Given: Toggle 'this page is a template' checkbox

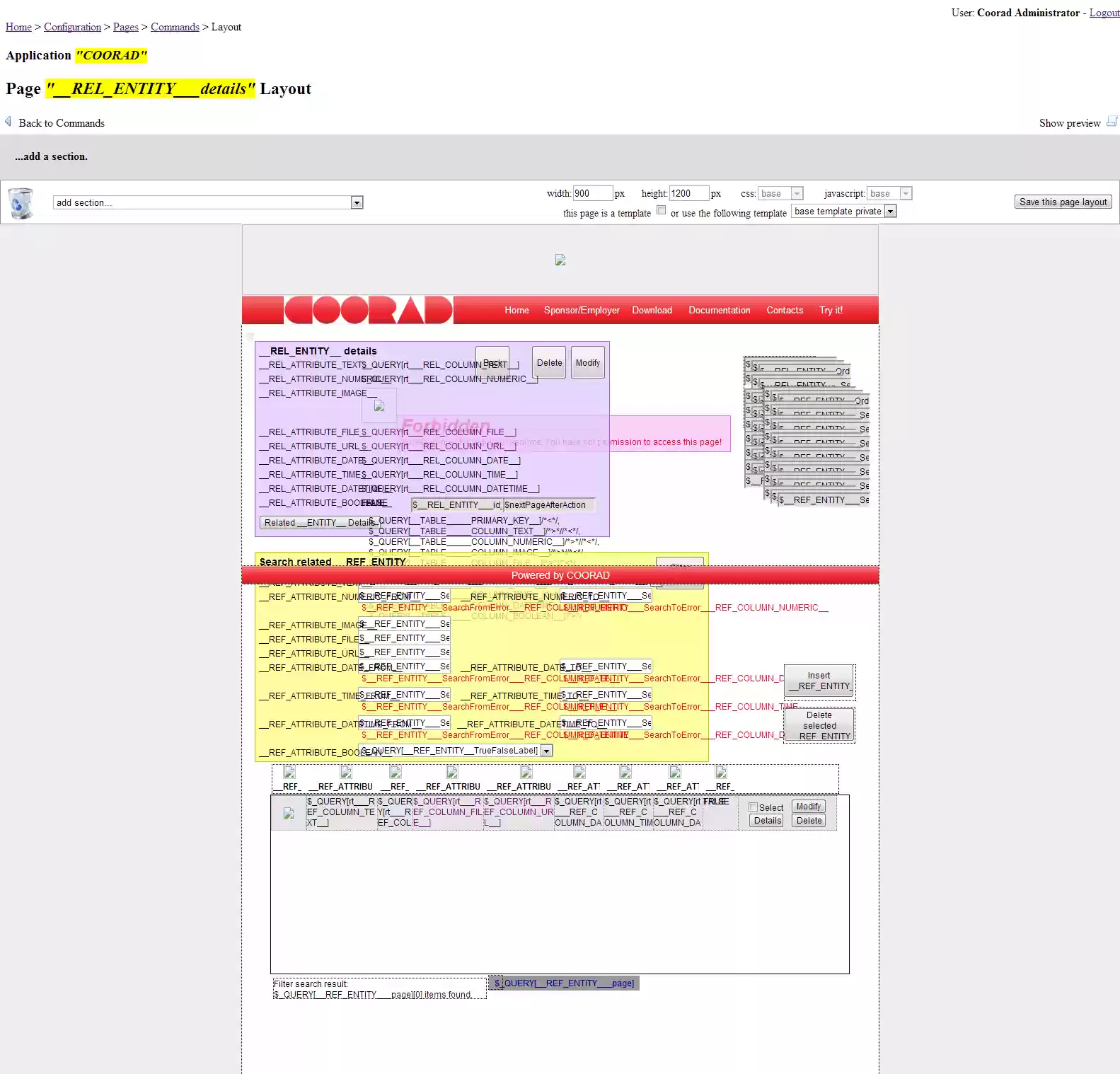Looking at the screenshot, I should pos(661,210).
